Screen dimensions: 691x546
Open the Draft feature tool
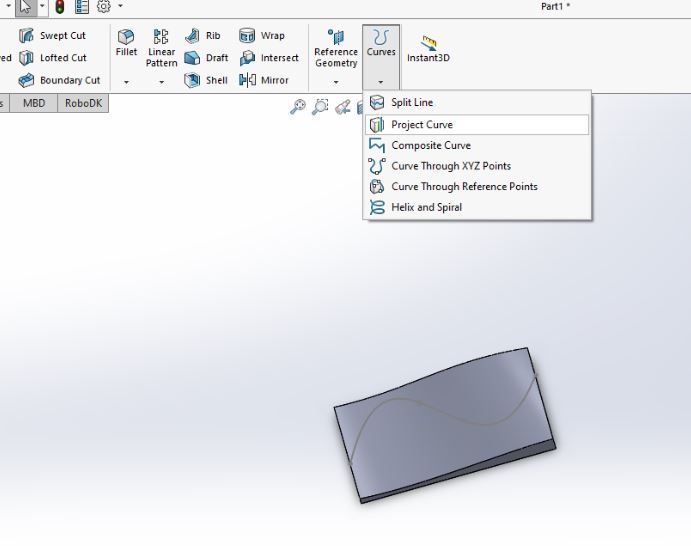pos(206,58)
